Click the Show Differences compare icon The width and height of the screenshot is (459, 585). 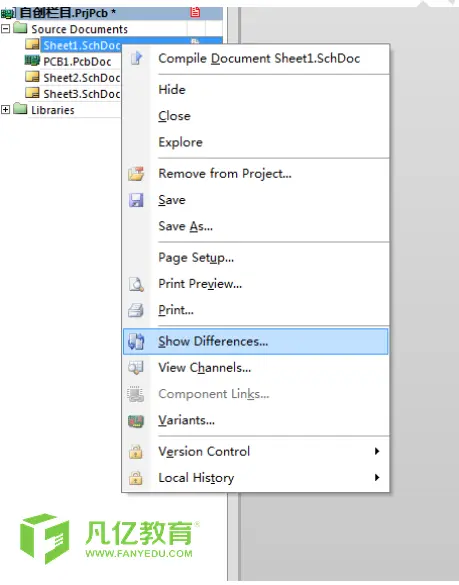point(136,341)
